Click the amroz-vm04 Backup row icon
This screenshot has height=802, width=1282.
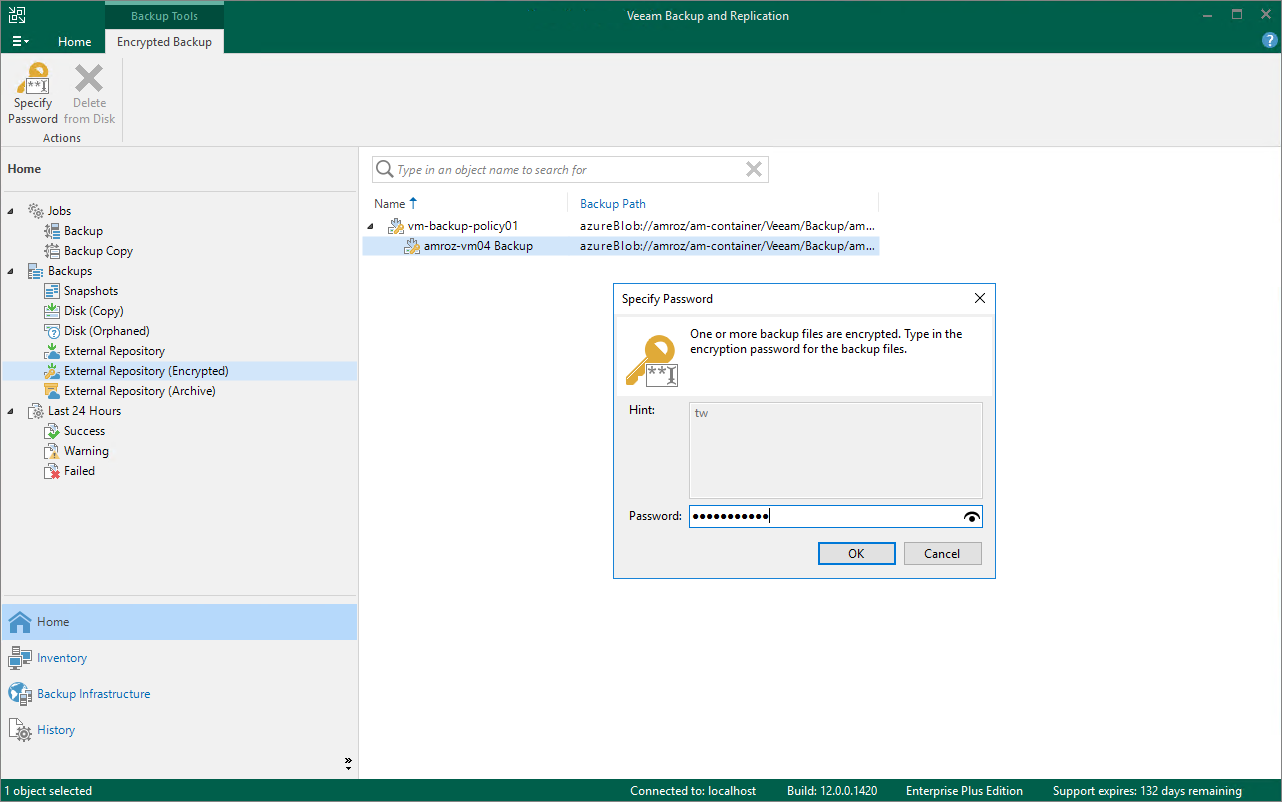coord(412,246)
